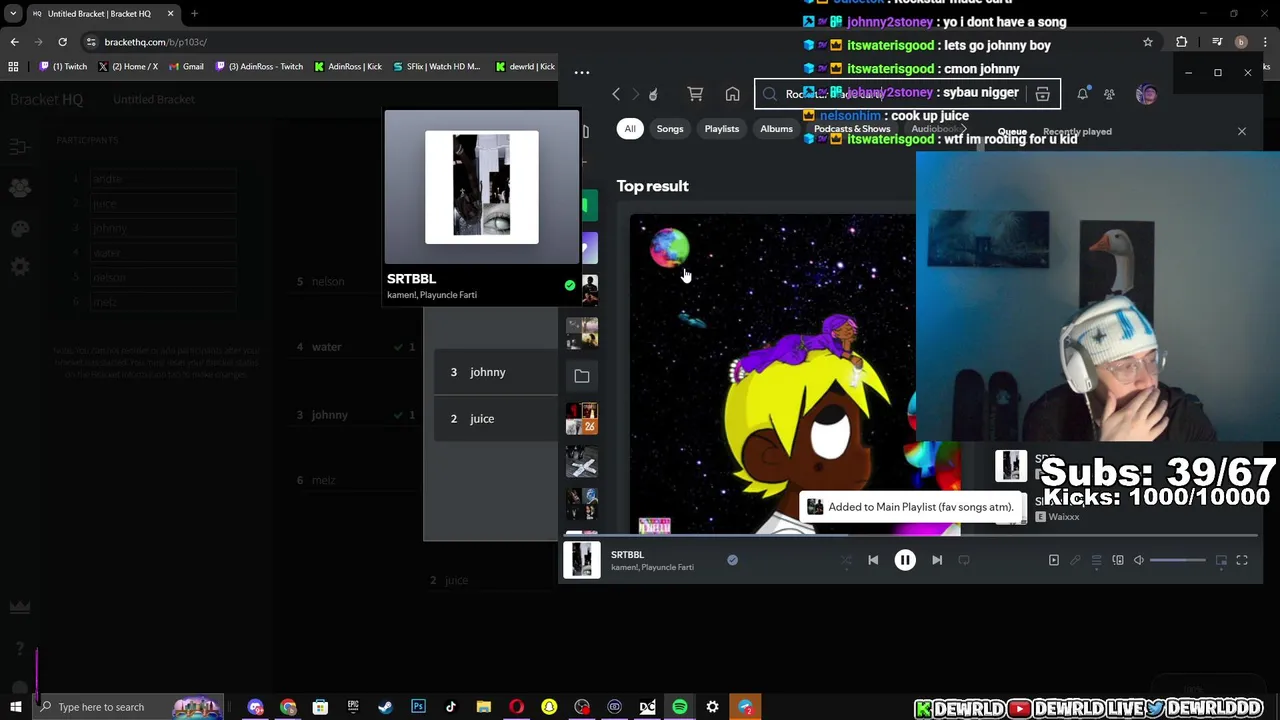Select the Playlists filter chip
The height and width of the screenshot is (720, 1280).
721,129
